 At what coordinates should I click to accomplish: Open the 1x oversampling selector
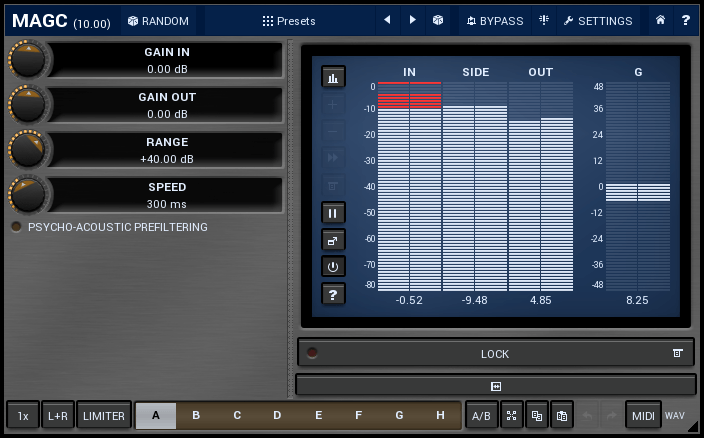click(23, 415)
